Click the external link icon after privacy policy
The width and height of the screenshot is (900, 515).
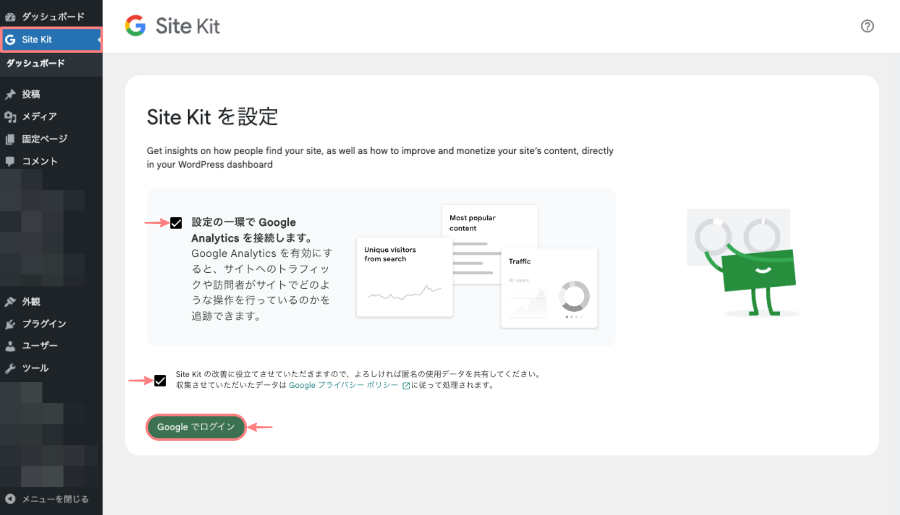(x=406, y=386)
